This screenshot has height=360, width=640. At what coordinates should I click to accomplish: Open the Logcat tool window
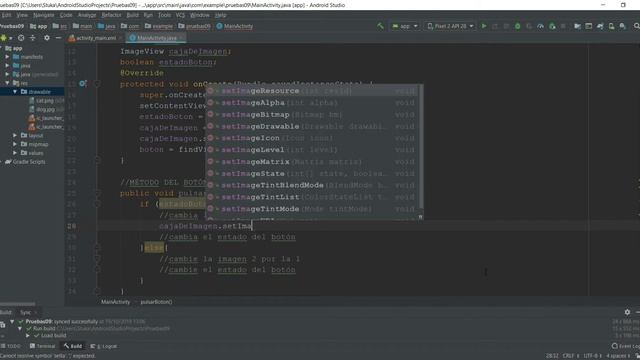[x=104, y=346]
